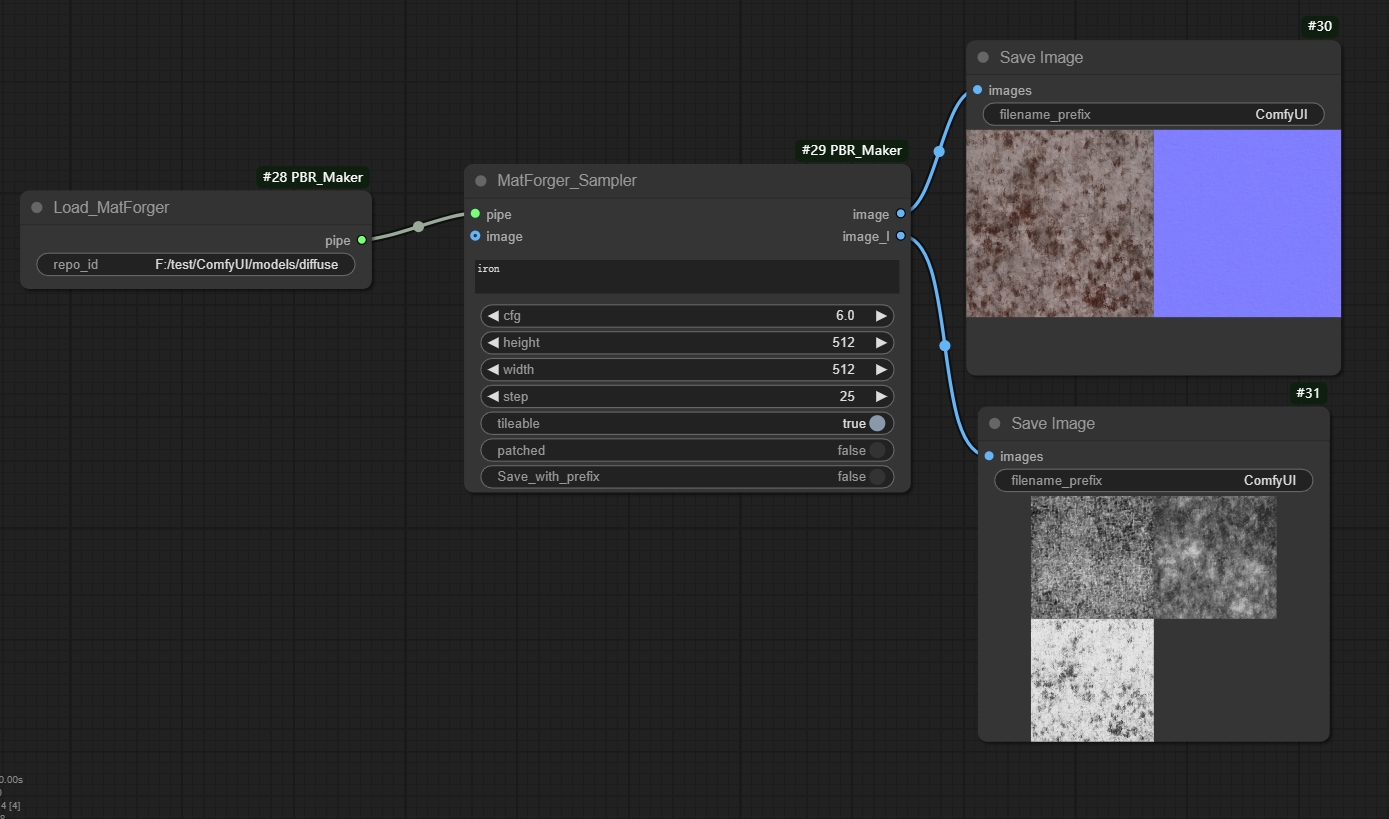Increase cfg value with right arrow
1389x819 pixels.
(881, 316)
